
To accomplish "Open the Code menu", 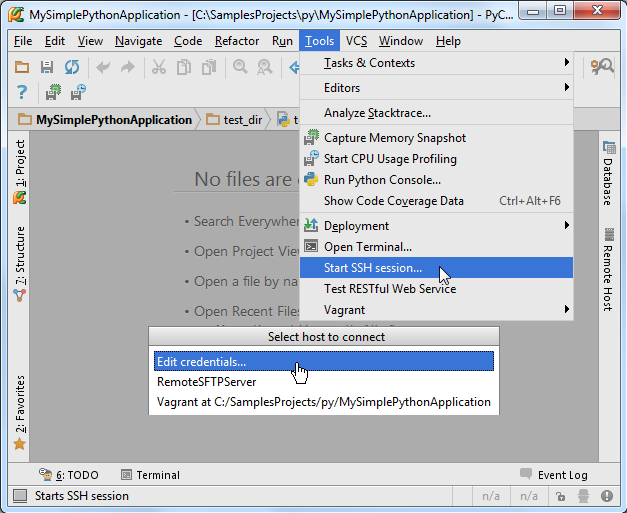I will point(188,41).
